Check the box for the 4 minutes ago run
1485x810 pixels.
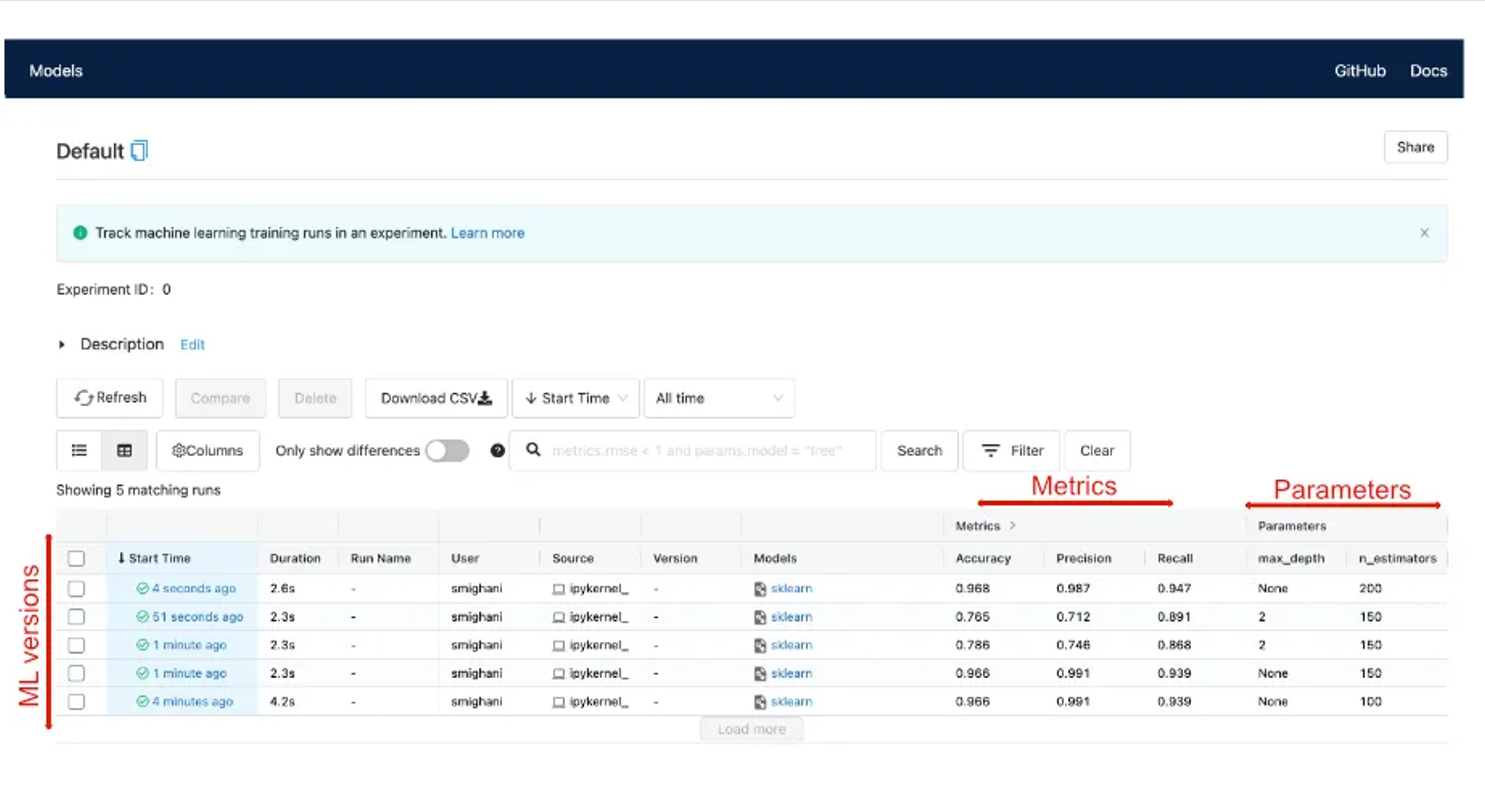point(76,702)
